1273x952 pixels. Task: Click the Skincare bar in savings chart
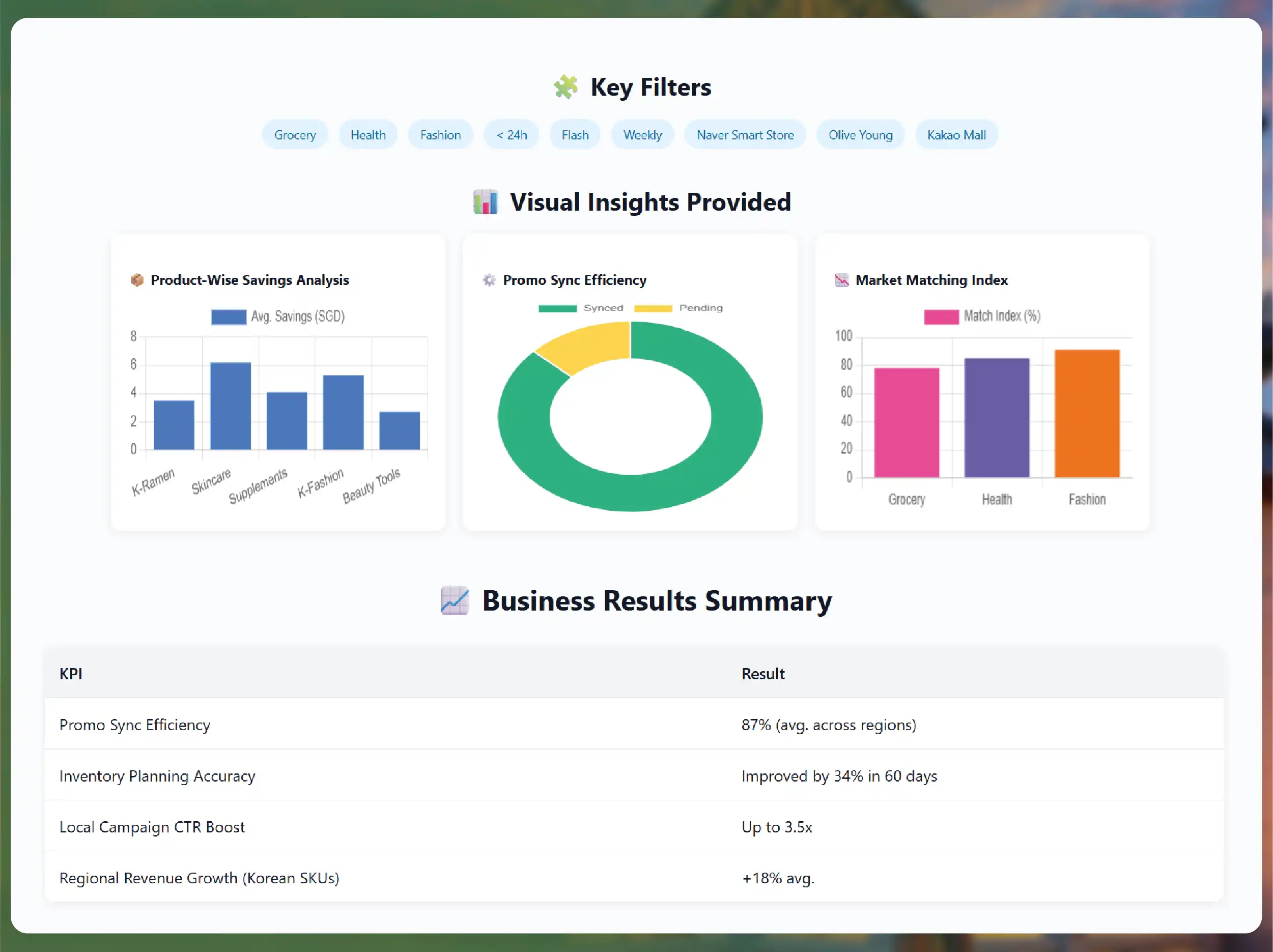(x=230, y=406)
